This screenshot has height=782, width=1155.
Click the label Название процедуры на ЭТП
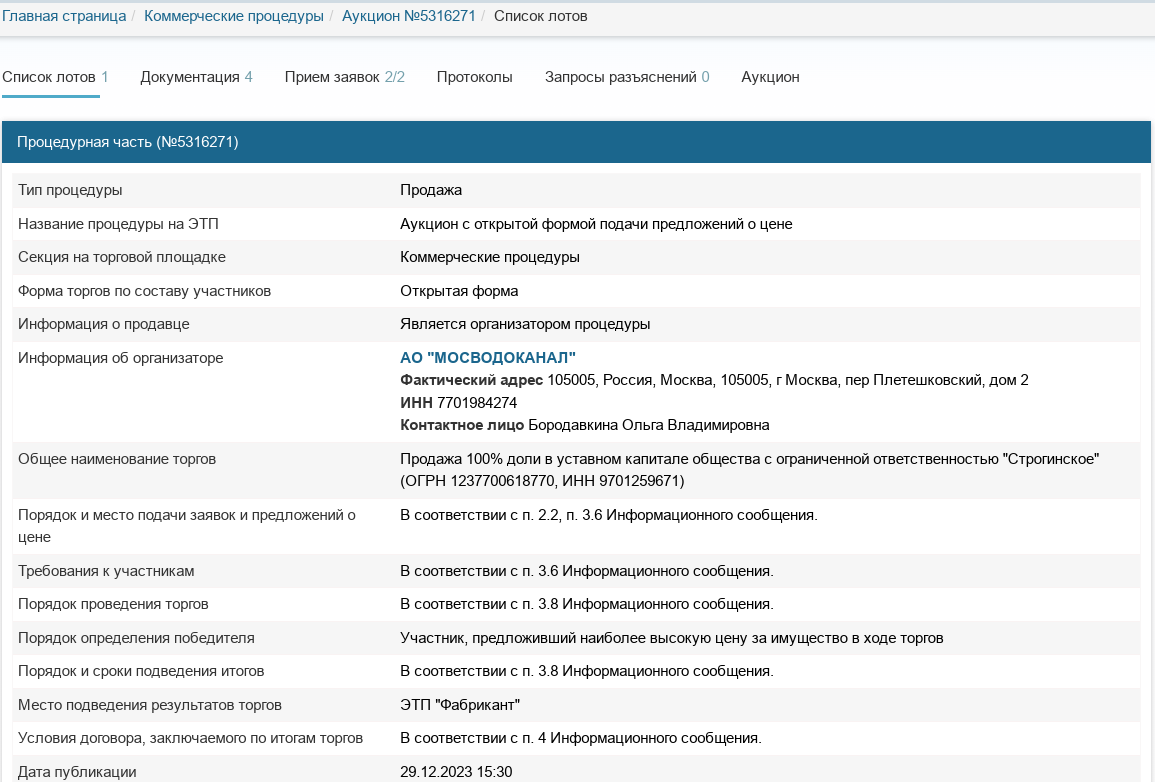(x=118, y=224)
